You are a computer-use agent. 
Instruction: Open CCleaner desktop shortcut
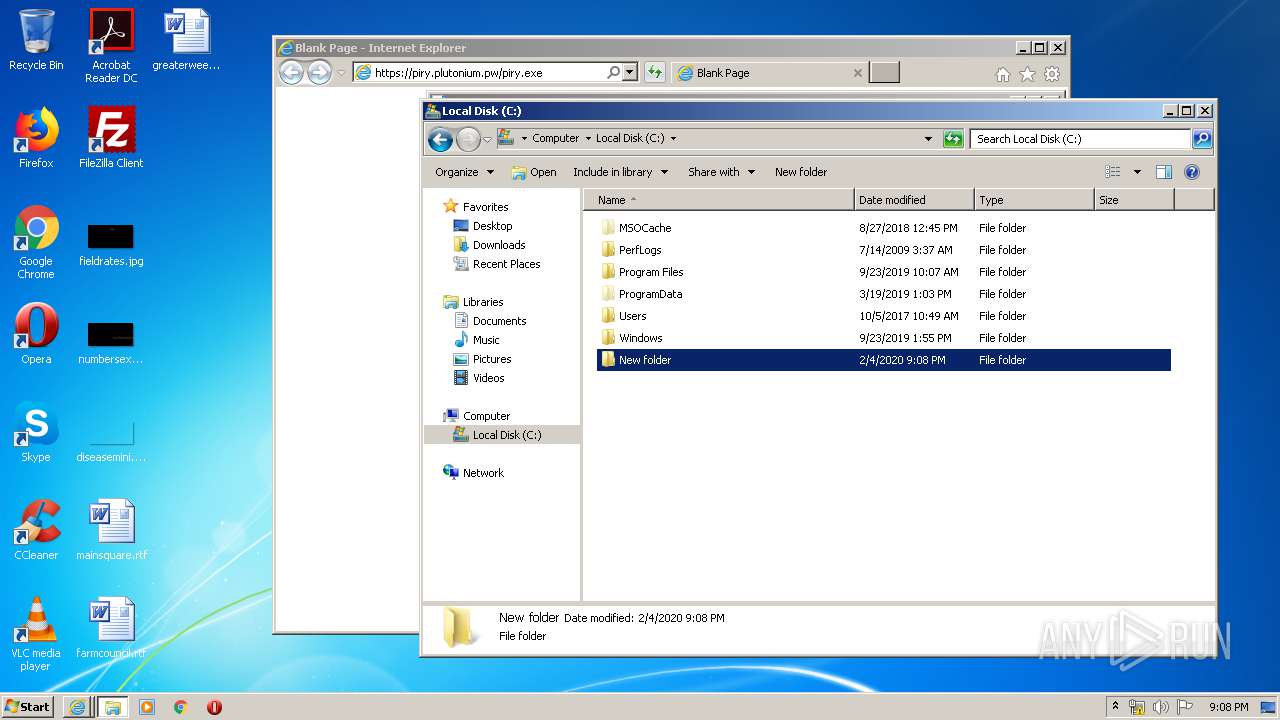(36, 530)
